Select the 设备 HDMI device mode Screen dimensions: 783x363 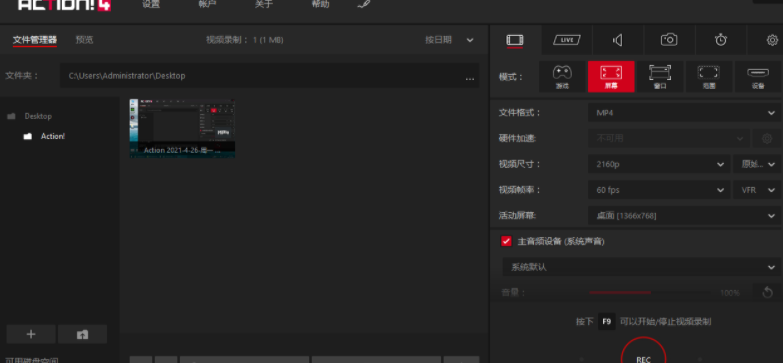pyautogui.click(x=758, y=76)
